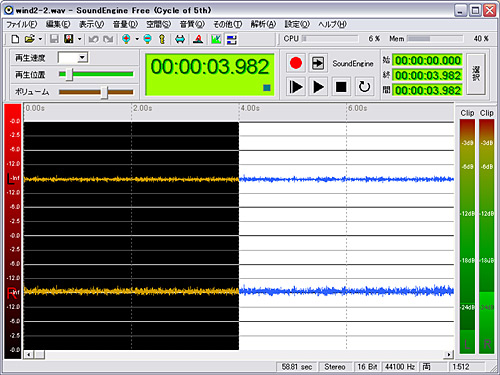Click the left channel blue waveform
The height and width of the screenshot is (375, 500).
[346, 179]
